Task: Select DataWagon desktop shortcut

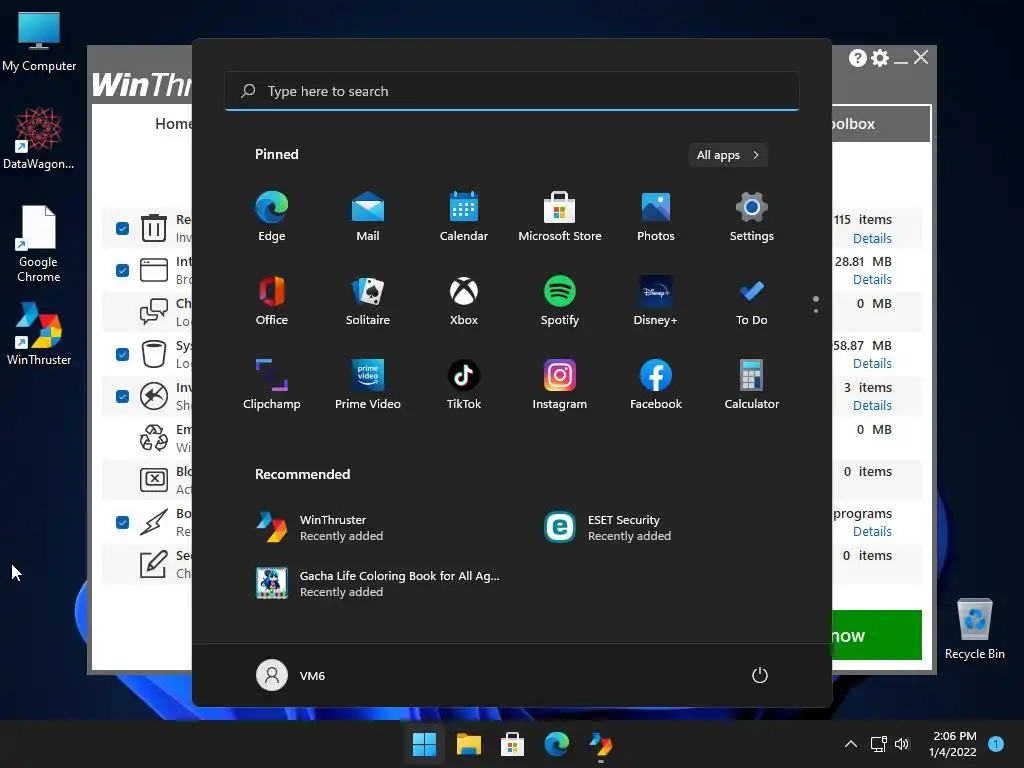Action: pos(39,138)
